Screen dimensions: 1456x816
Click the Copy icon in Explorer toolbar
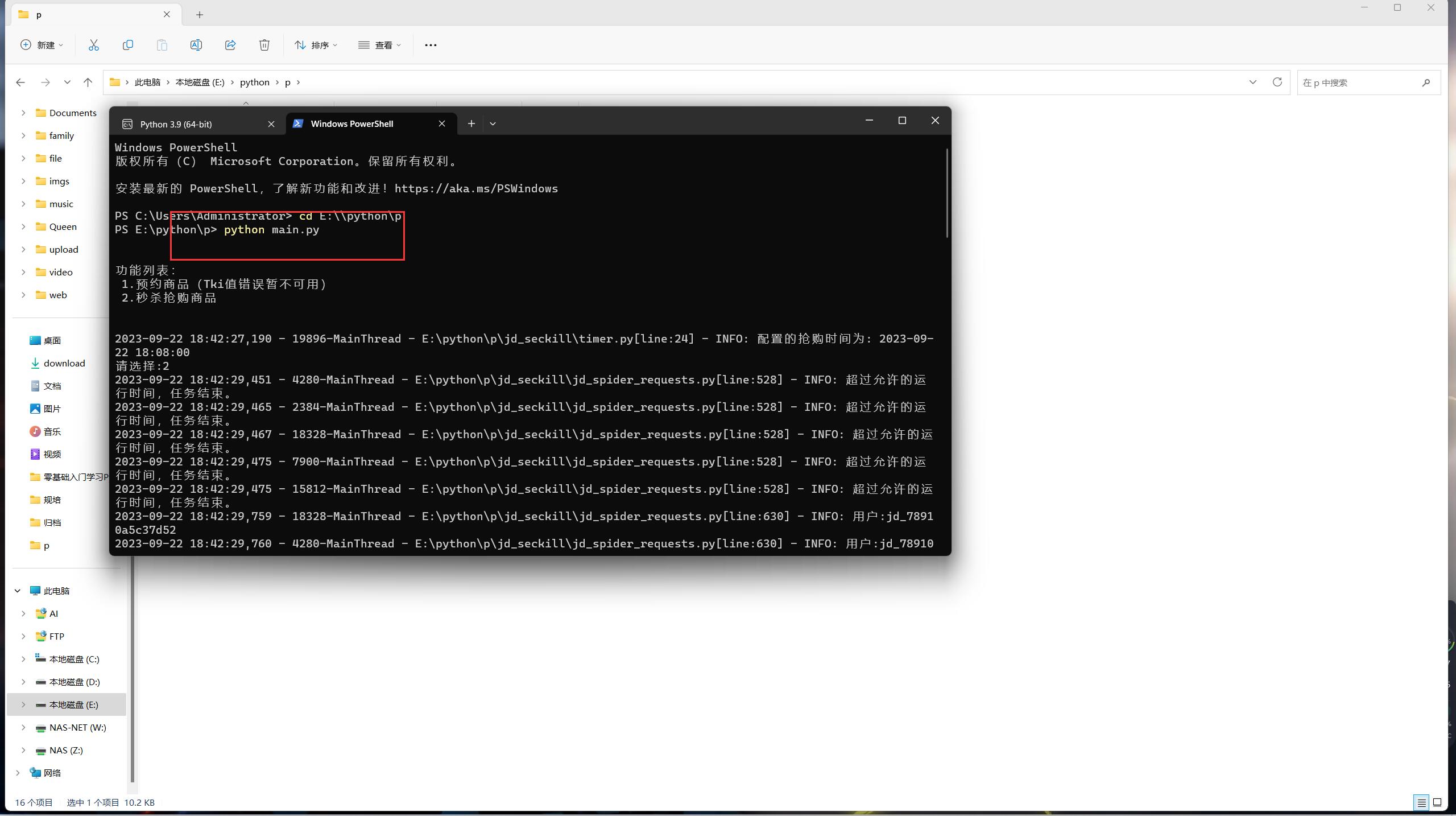coord(128,45)
